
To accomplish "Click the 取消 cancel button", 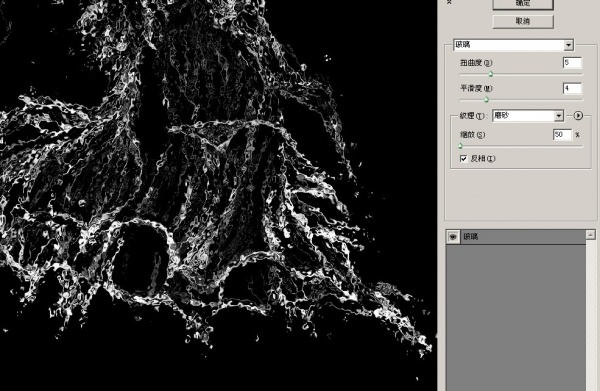I will (523, 21).
